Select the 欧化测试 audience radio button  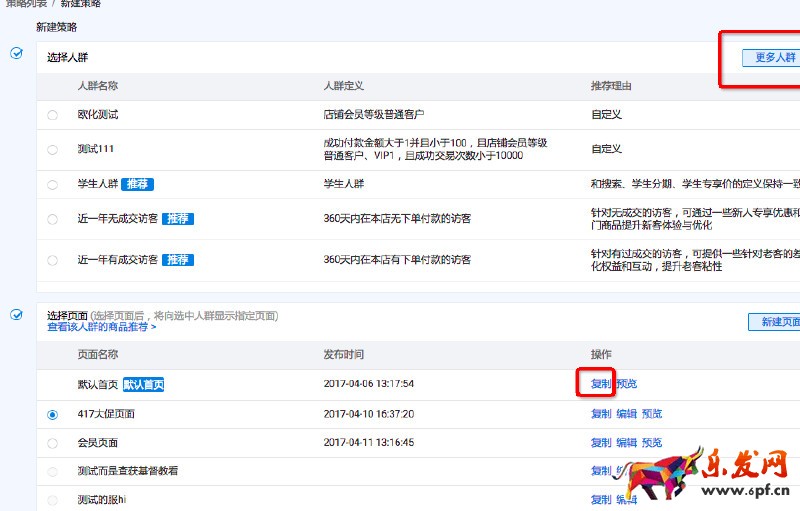pyautogui.click(x=52, y=115)
